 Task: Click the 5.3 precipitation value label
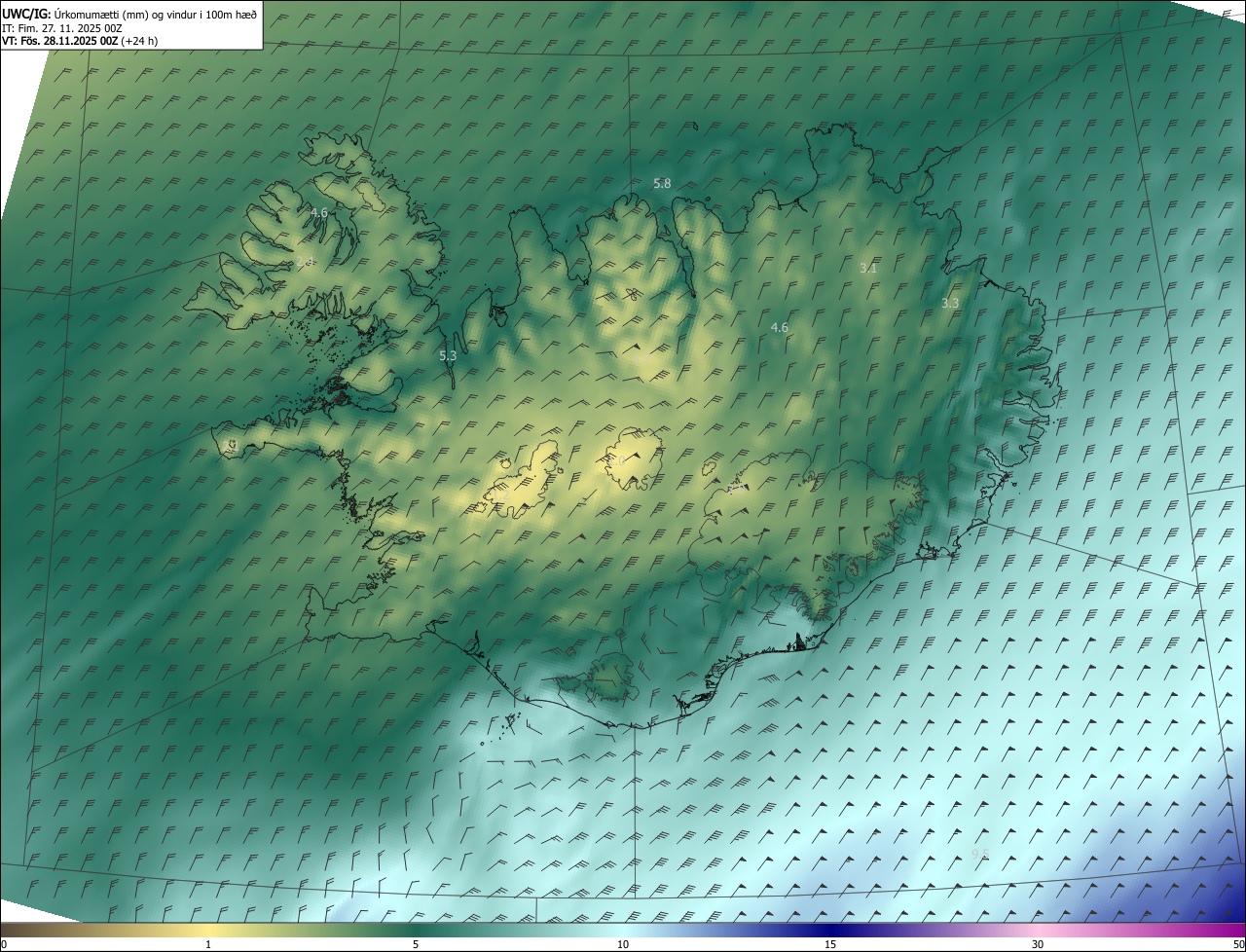pos(448,355)
